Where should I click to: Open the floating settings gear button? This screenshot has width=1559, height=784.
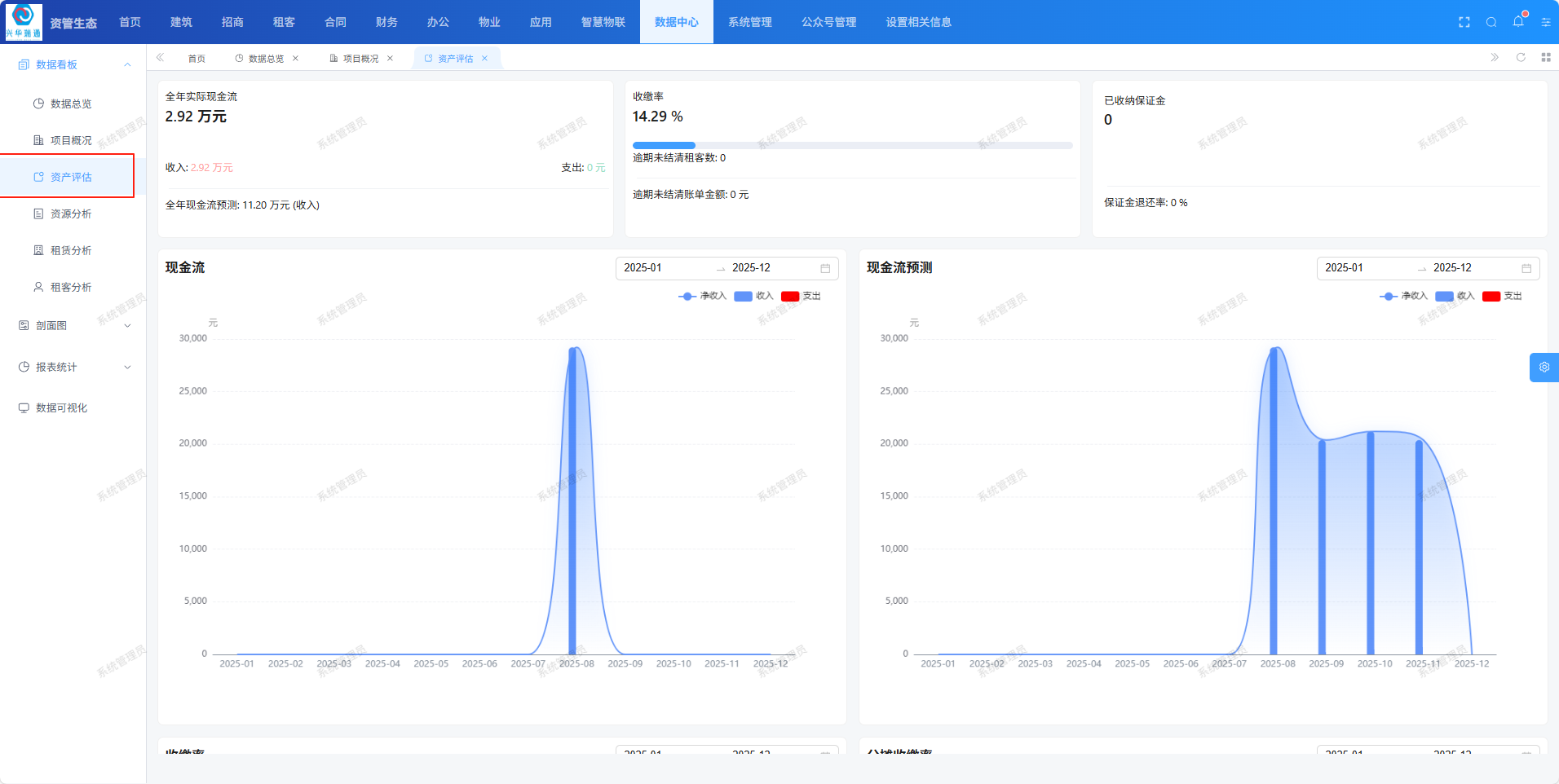tap(1544, 368)
